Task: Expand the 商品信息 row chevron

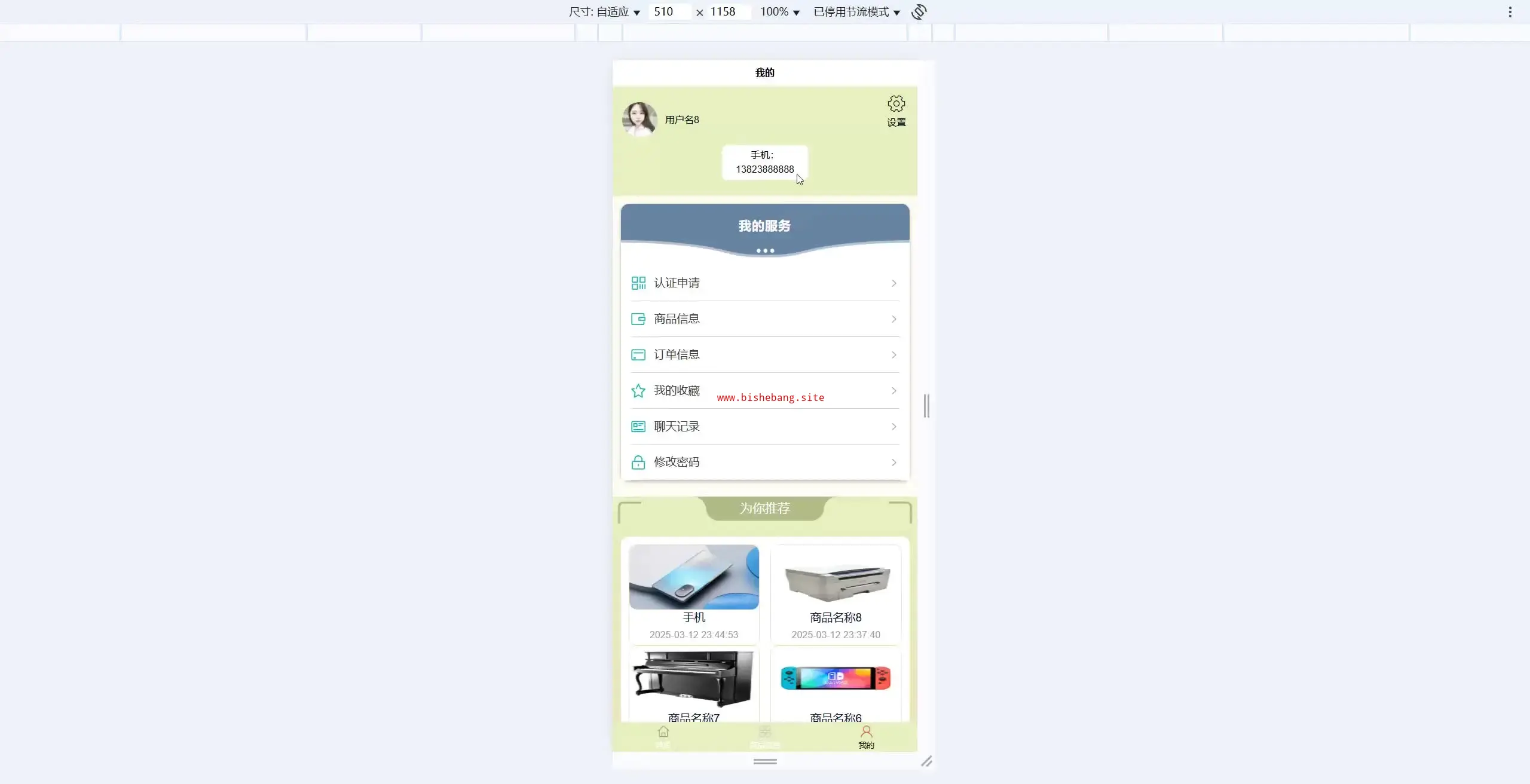Action: coord(893,319)
